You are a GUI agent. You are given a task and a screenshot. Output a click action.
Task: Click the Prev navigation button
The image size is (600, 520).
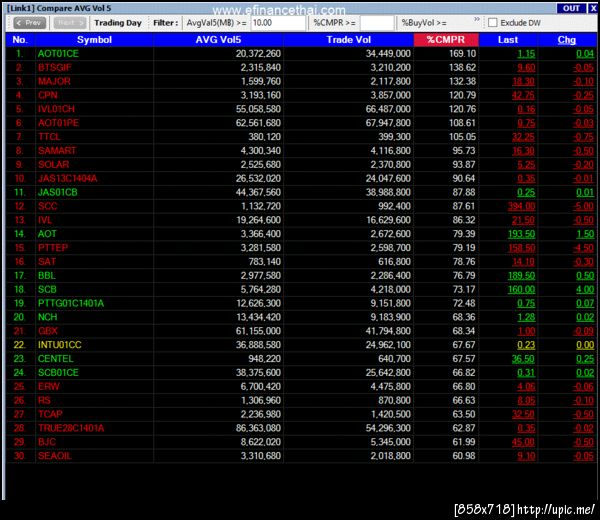[x=29, y=23]
